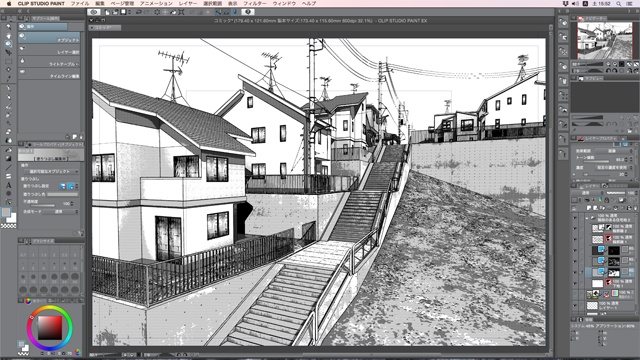Screen dimensions: 640x360
Task: Toggle the third snap icon in command bar
Action: tap(234, 12)
